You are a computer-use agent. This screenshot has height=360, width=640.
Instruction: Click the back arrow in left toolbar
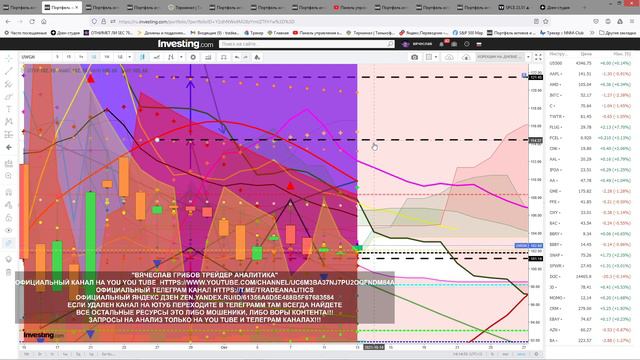pyautogui.click(x=9, y=147)
